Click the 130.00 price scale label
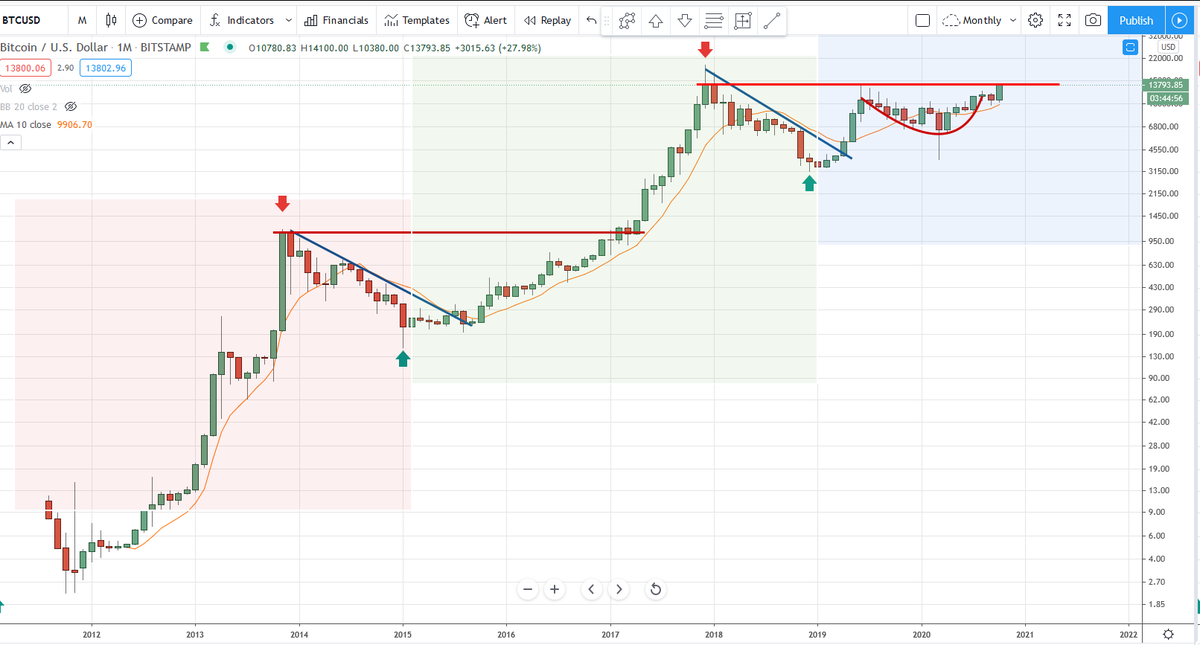 pyautogui.click(x=1160, y=356)
